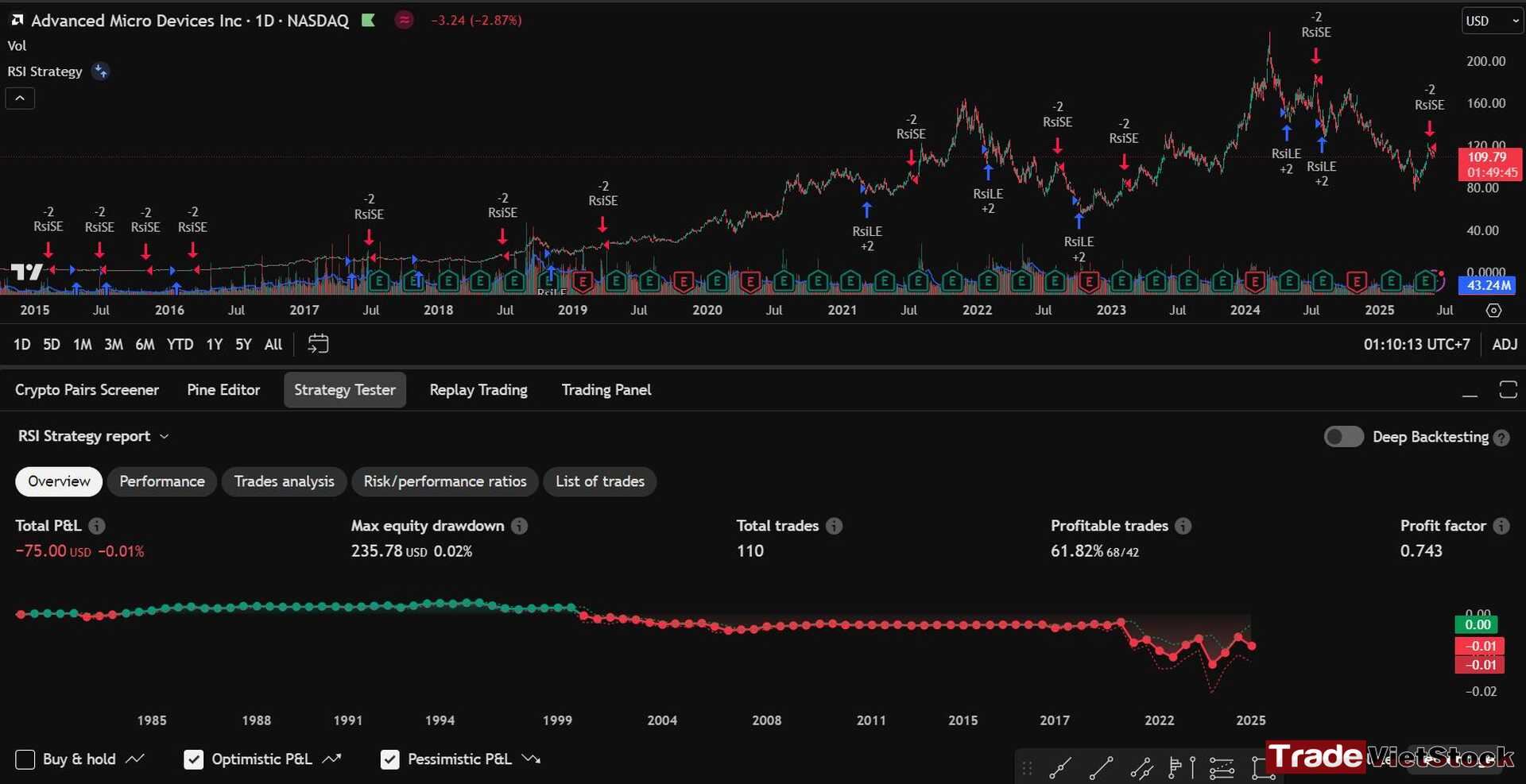Open the Trading Panel tab
The height and width of the screenshot is (784, 1526).
606,390
